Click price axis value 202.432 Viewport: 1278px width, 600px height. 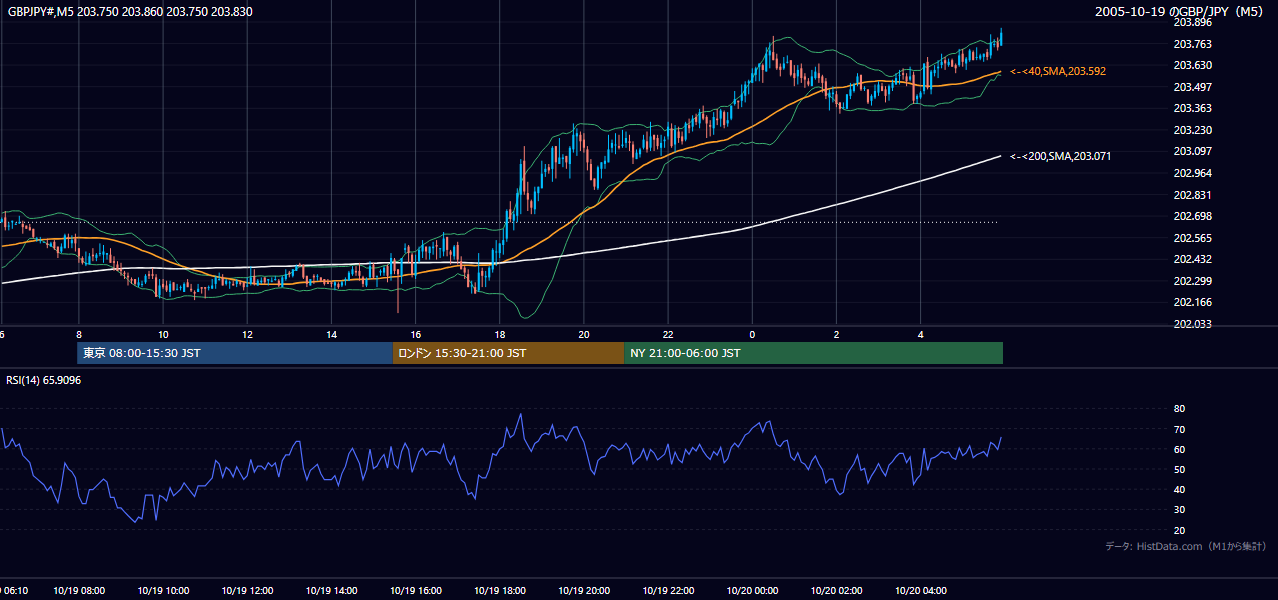(x=1192, y=259)
